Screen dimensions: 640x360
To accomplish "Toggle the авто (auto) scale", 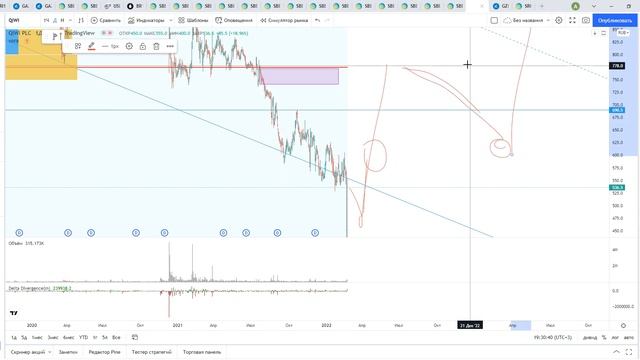I will pyautogui.click(x=629, y=338).
